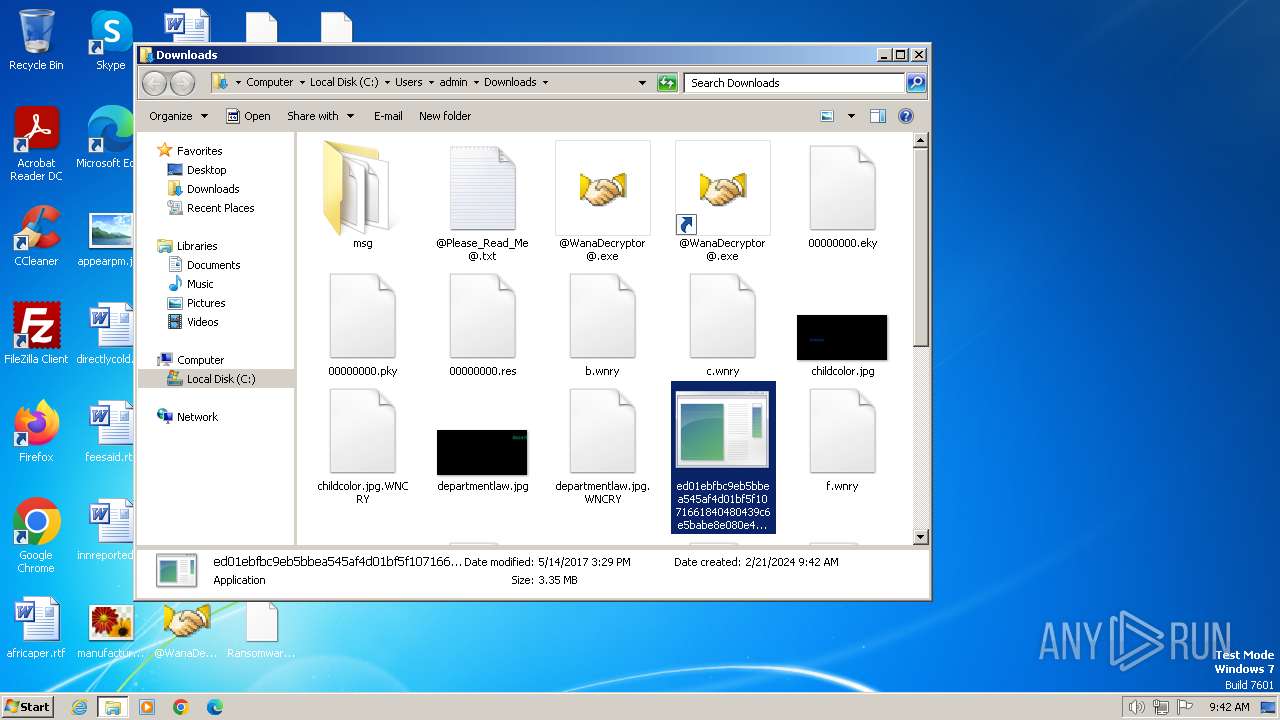
Task: Click the change view icon button
Action: point(827,116)
